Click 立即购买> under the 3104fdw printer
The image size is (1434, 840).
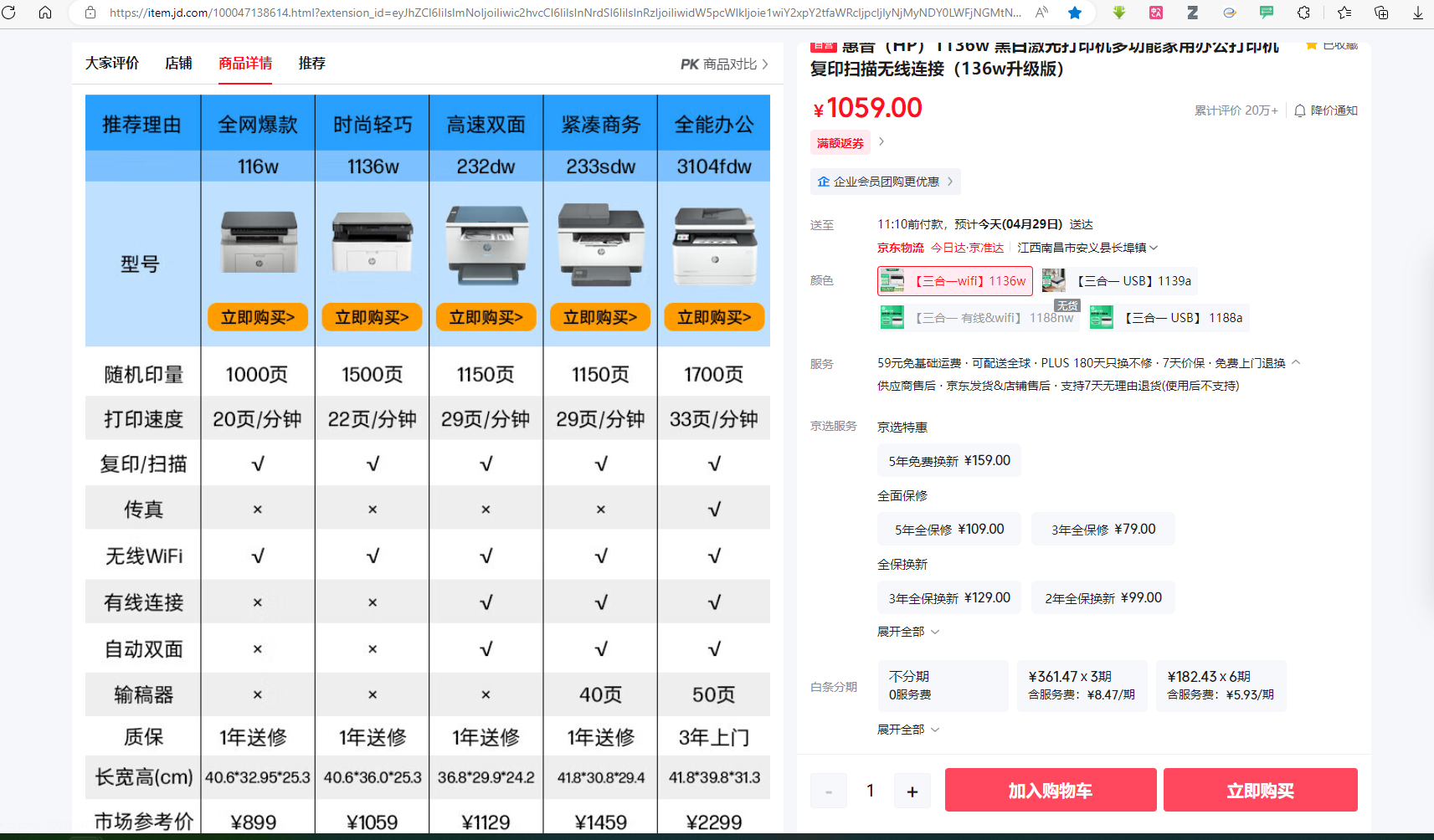pyautogui.click(x=714, y=317)
